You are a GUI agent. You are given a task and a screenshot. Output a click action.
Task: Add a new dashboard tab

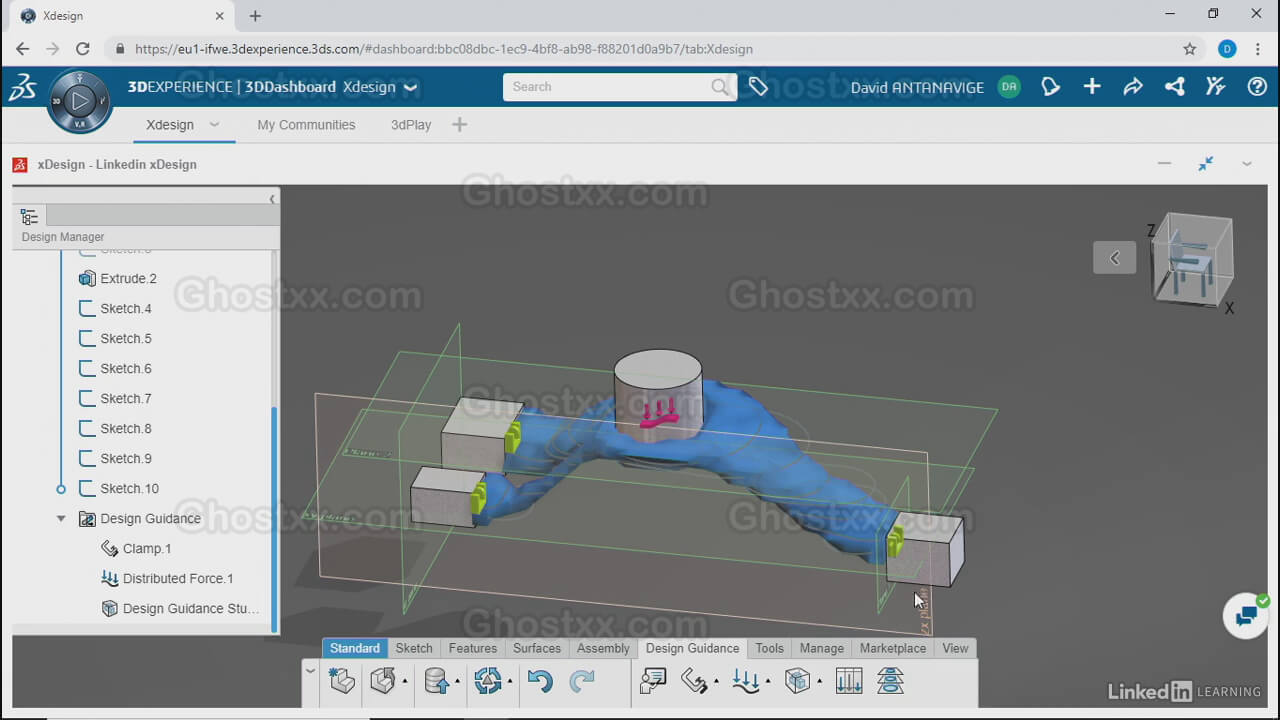[459, 125]
